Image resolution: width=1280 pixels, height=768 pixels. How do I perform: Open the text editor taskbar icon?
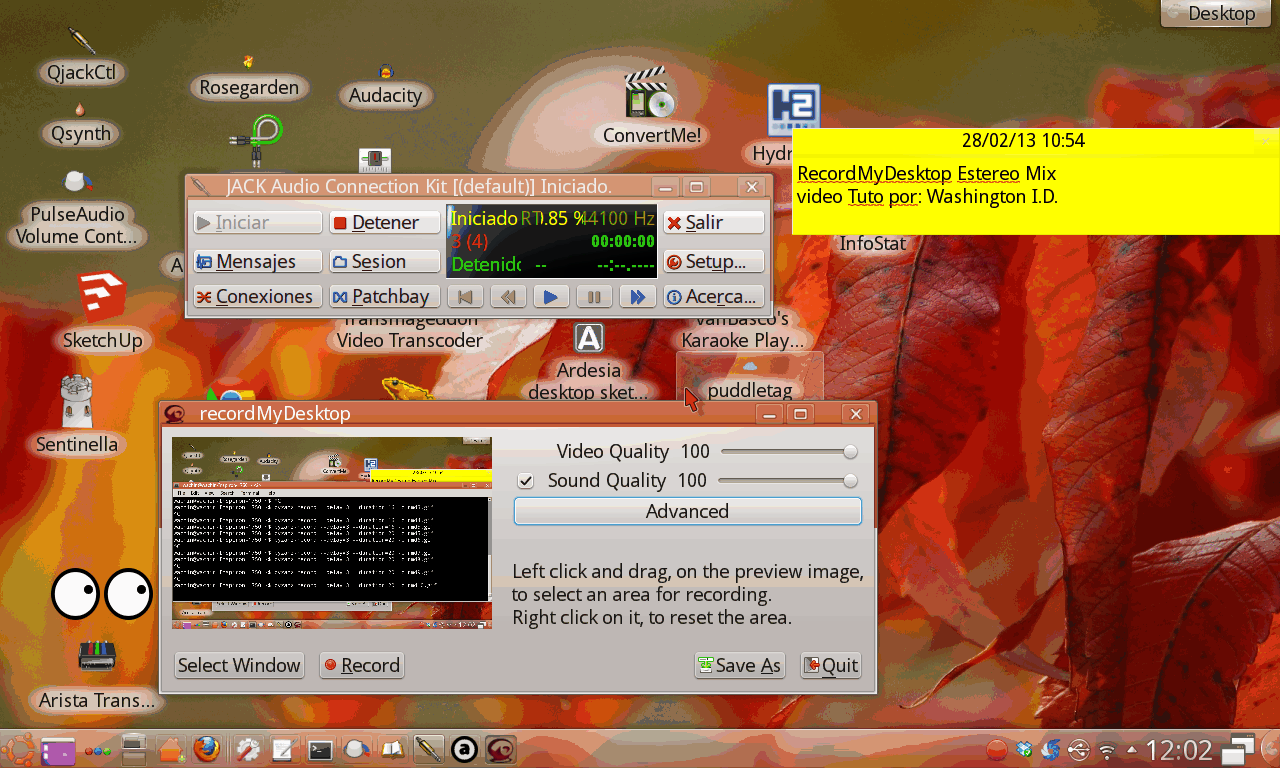tap(283, 749)
